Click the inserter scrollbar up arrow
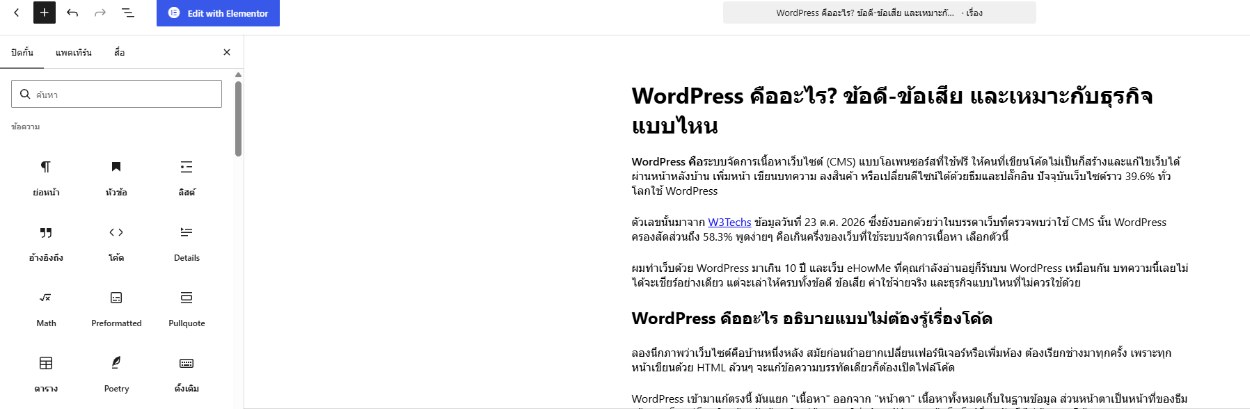 pyautogui.click(x=238, y=75)
